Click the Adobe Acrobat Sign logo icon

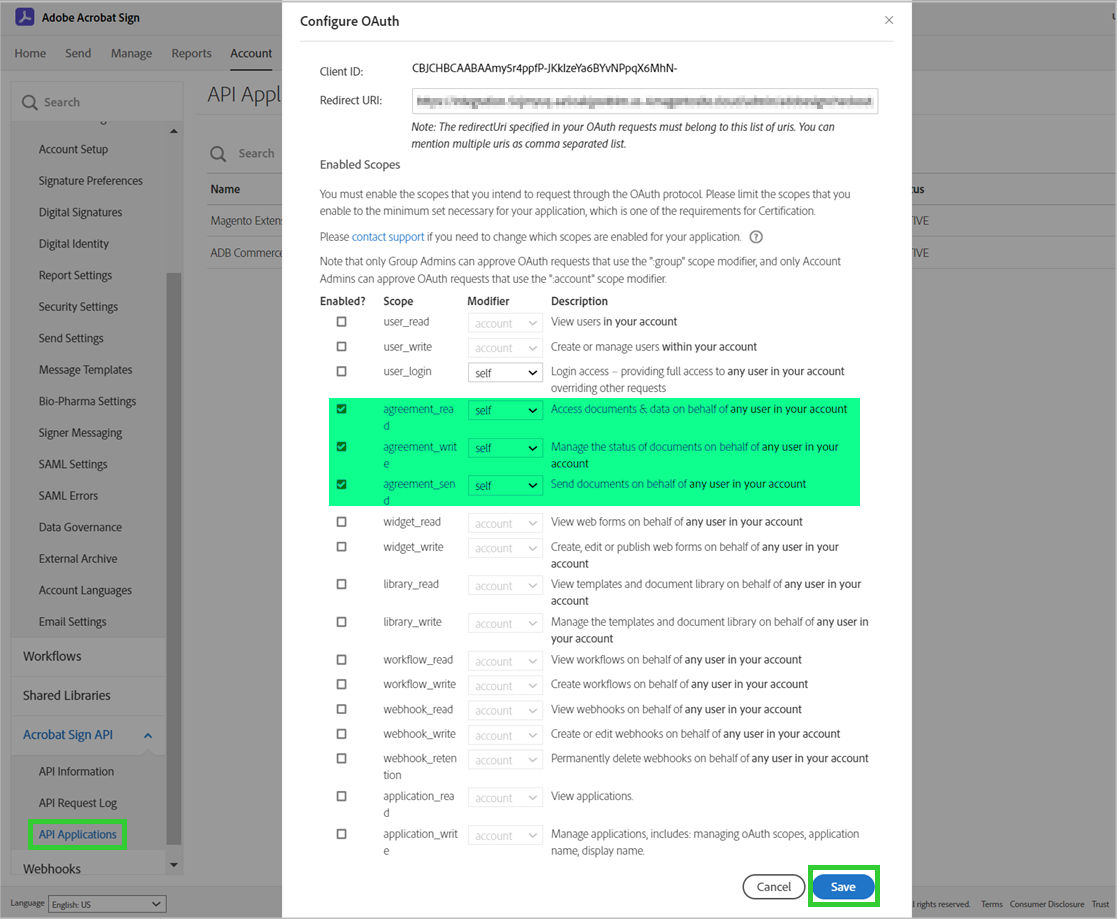tap(25, 17)
